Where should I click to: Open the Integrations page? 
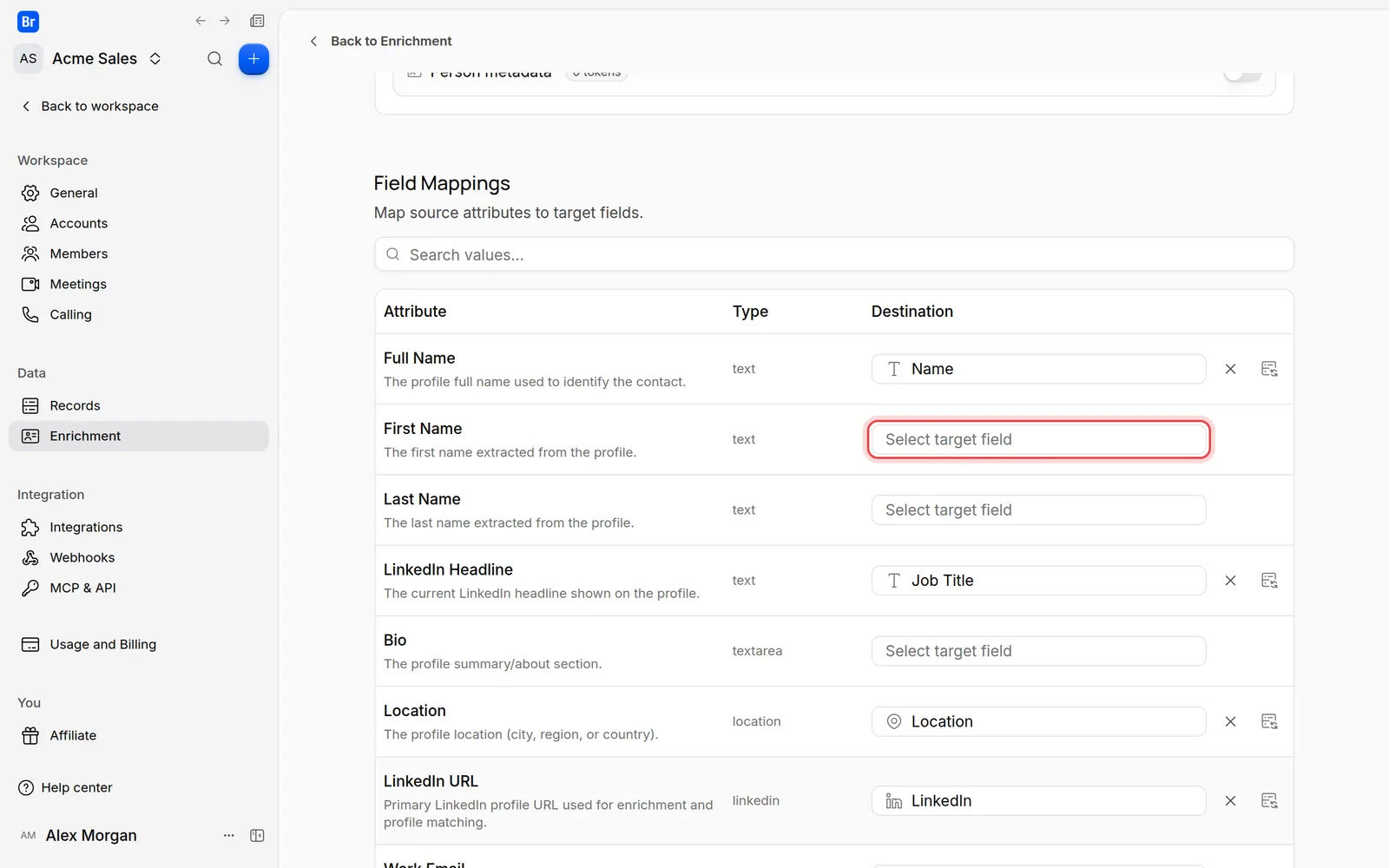click(139, 527)
